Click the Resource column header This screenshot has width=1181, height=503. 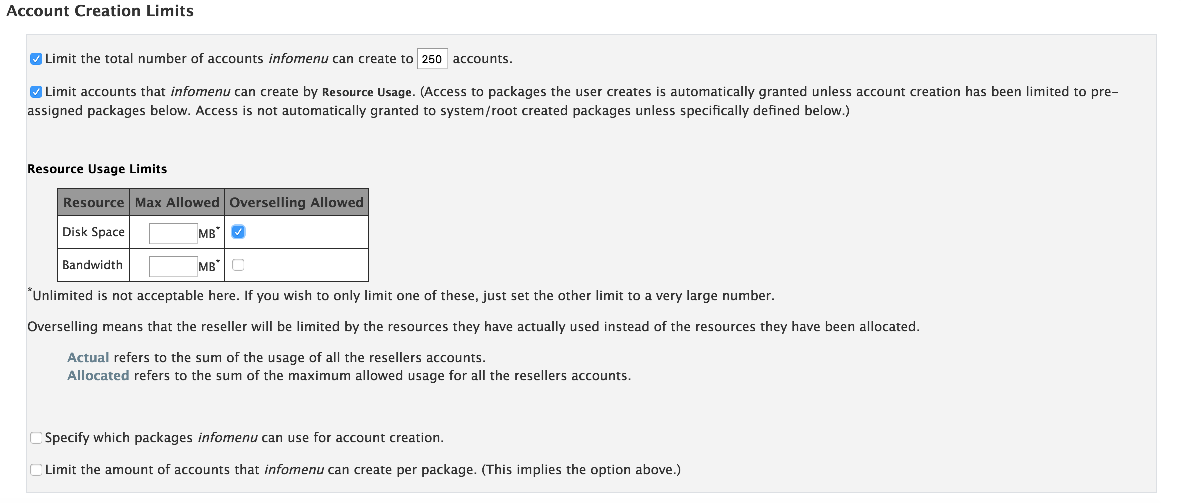pyautogui.click(x=93, y=203)
